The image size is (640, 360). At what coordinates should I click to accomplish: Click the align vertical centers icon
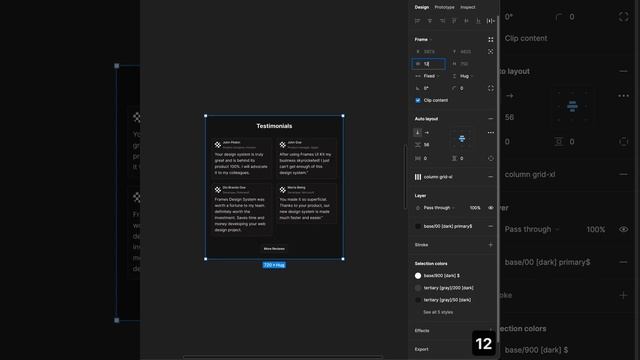tap(466, 21)
